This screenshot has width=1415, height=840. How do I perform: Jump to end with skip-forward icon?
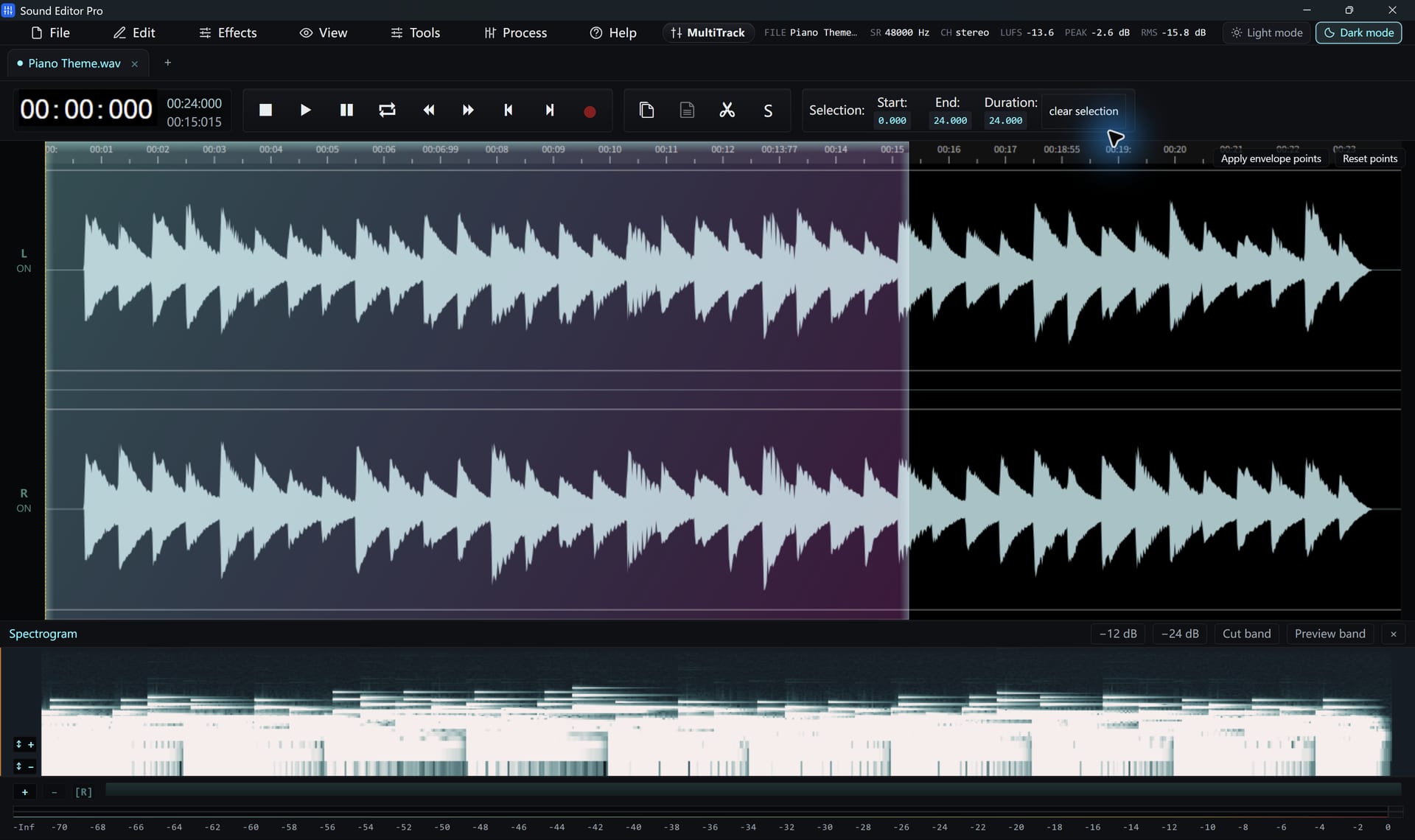point(549,111)
